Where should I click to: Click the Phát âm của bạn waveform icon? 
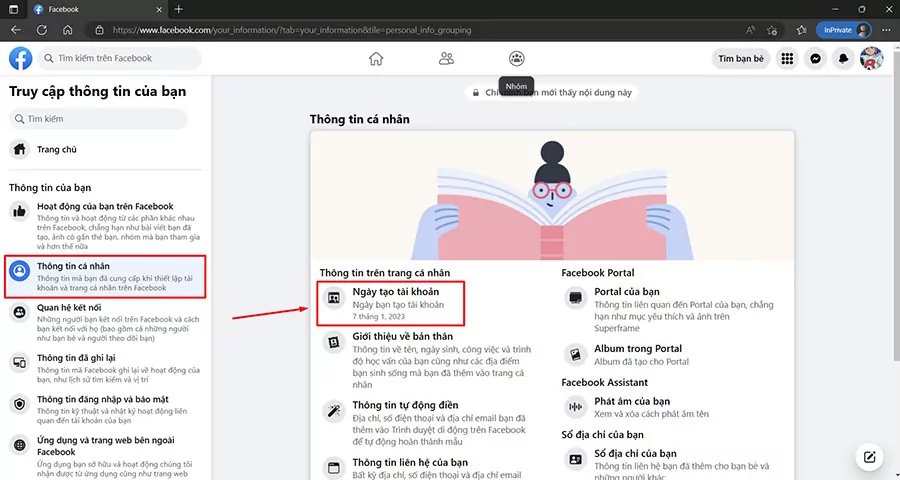coord(575,407)
